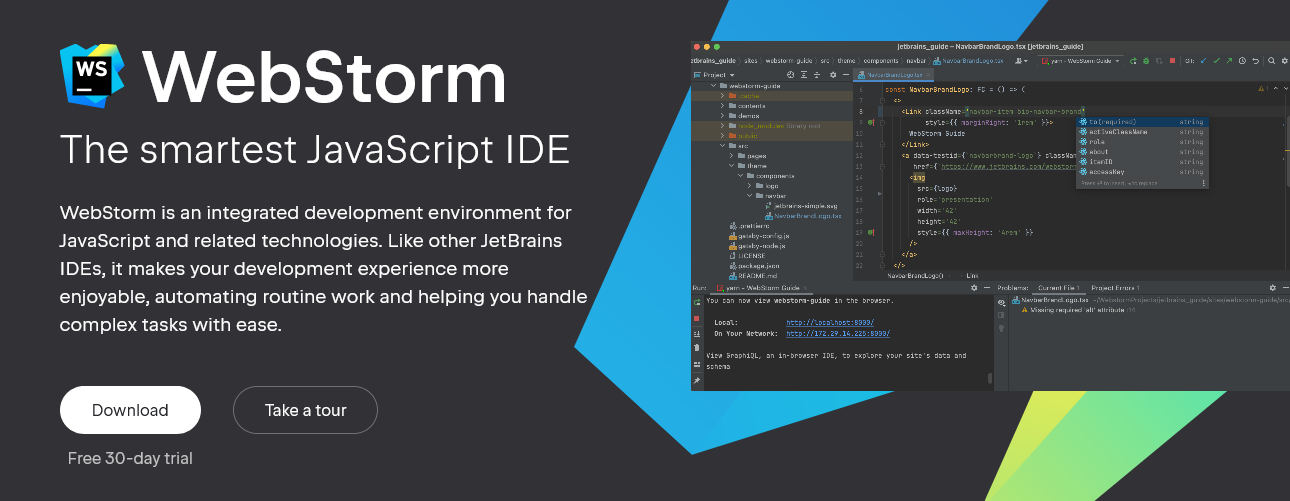Open the 172.29.14.225:8000 network link
Image resolution: width=1290 pixels, height=501 pixels.
point(838,333)
